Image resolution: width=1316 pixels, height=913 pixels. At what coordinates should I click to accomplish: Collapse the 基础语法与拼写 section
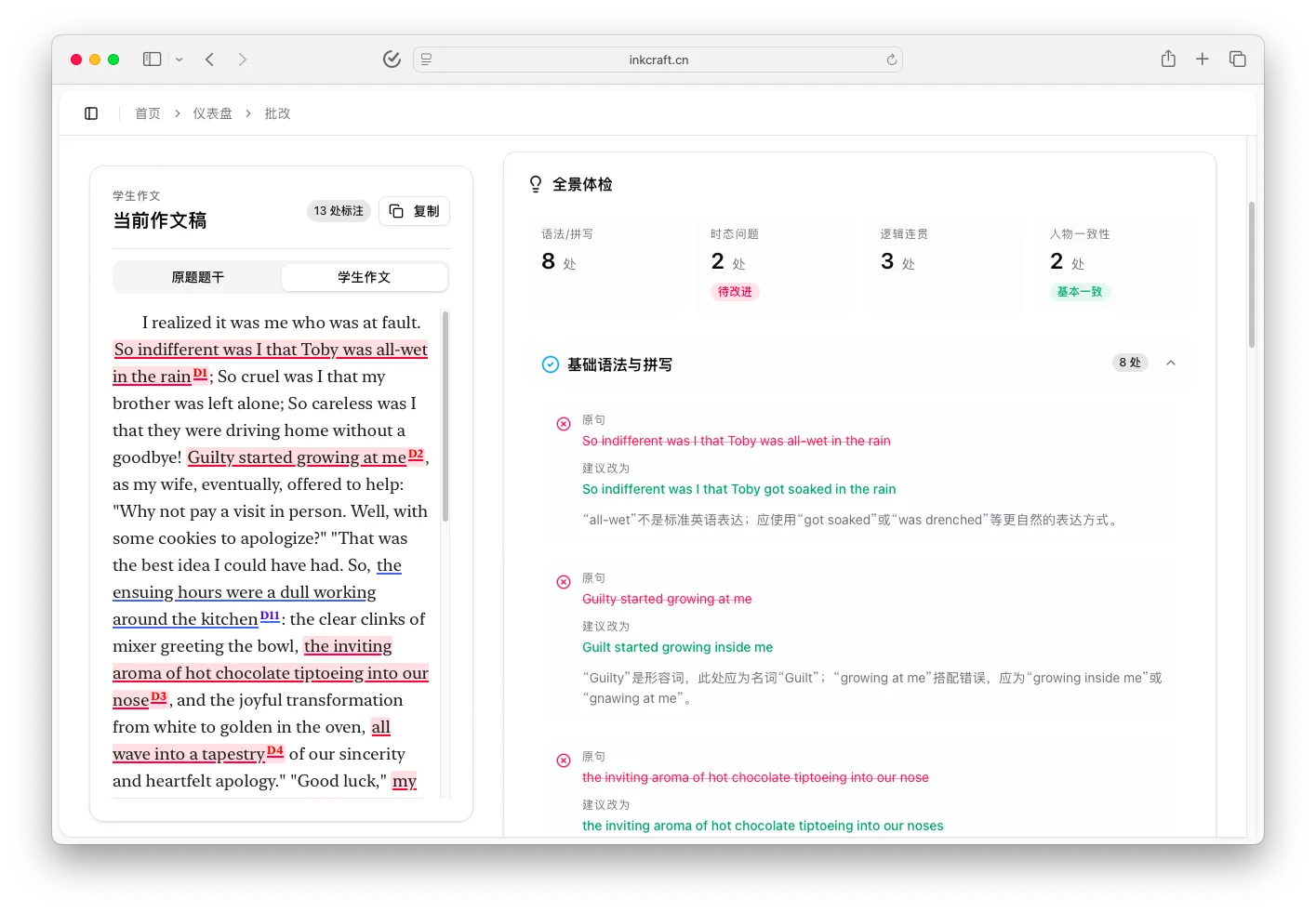pos(1171,363)
